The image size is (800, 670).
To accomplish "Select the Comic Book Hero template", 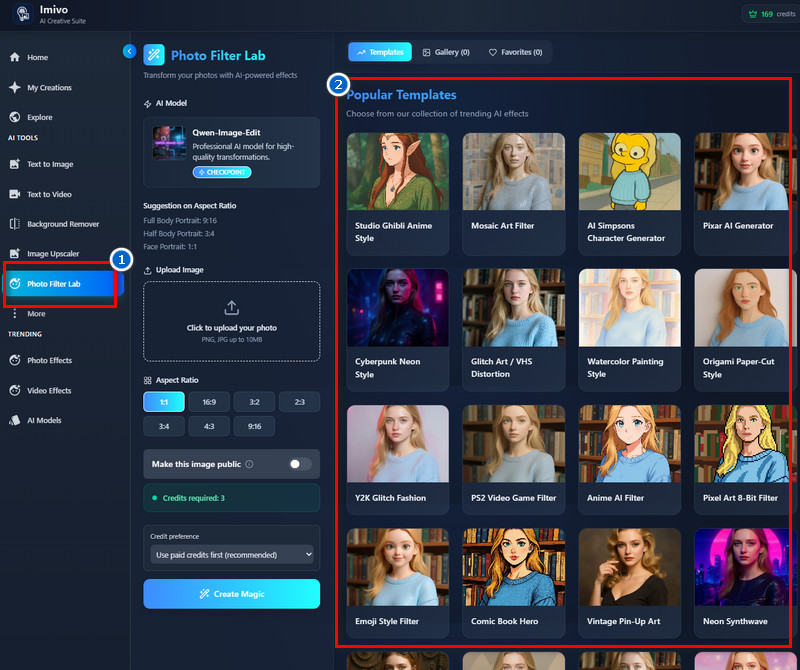I will pos(514,583).
